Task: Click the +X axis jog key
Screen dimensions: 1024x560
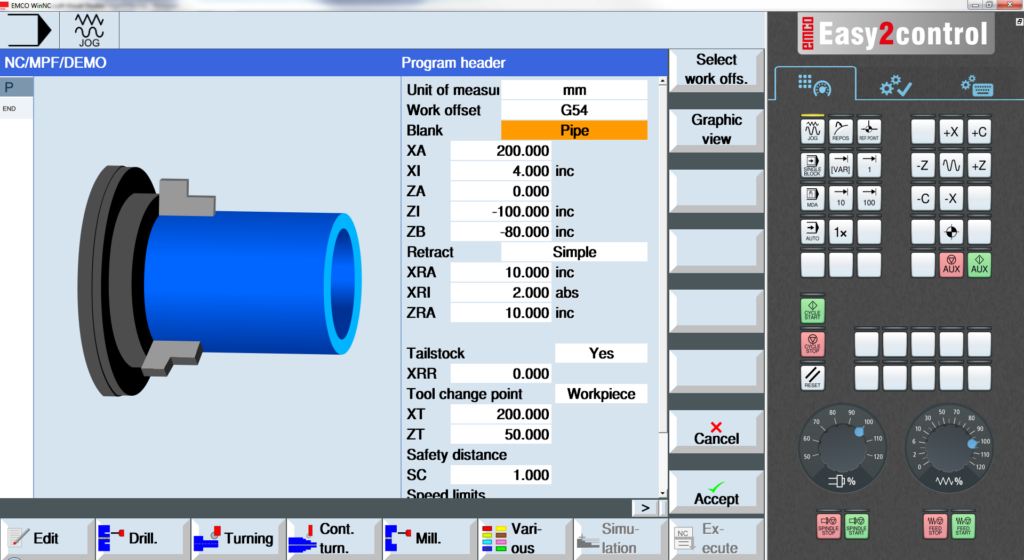Action: [x=951, y=132]
